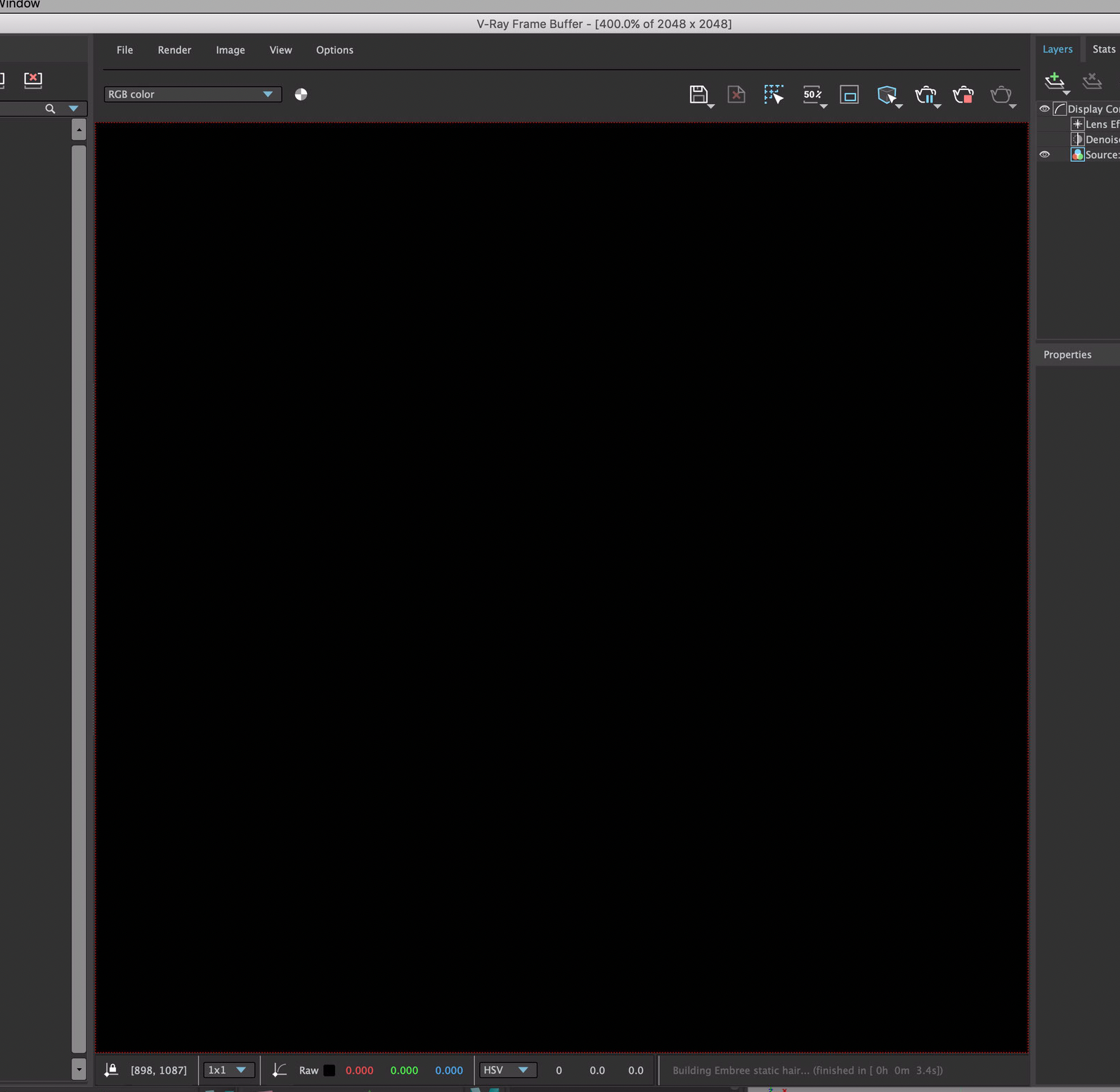This screenshot has height=1092, width=1120.
Task: Click the red channel value 0.000
Action: click(359, 1070)
